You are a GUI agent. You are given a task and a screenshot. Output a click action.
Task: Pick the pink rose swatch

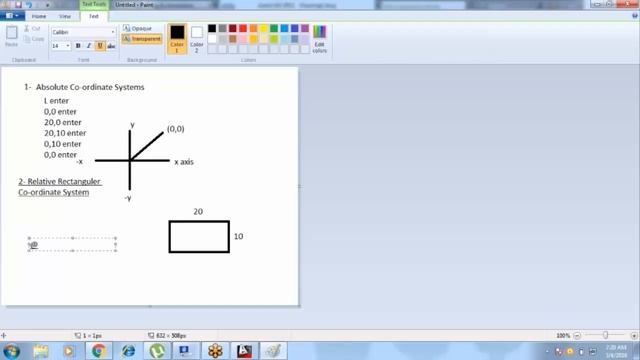(243, 39)
